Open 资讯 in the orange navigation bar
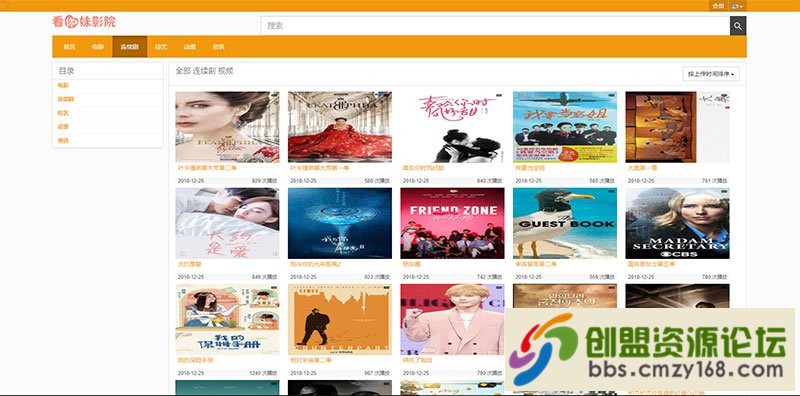Screen dimensions: 800x396 tap(218, 47)
